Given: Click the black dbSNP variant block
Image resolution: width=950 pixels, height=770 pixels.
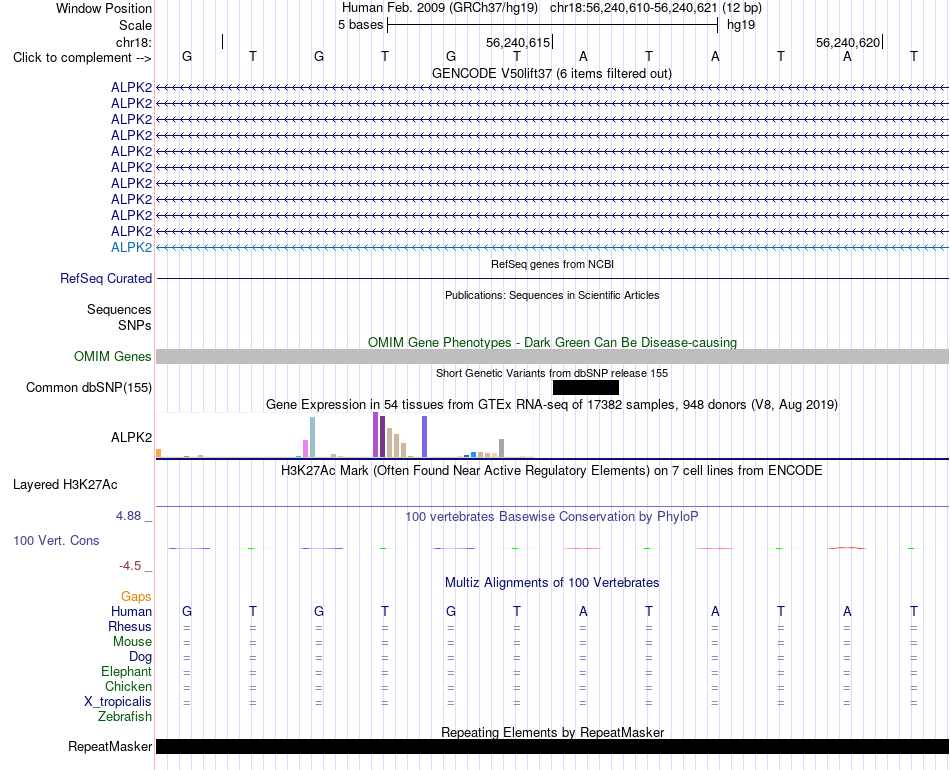Looking at the screenshot, I should [586, 387].
